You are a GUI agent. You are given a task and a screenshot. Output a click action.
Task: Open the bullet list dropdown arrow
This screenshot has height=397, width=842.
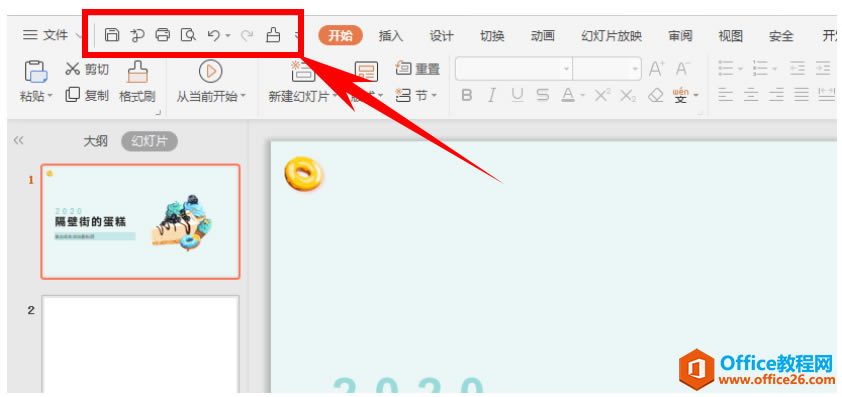pyautogui.click(x=741, y=69)
